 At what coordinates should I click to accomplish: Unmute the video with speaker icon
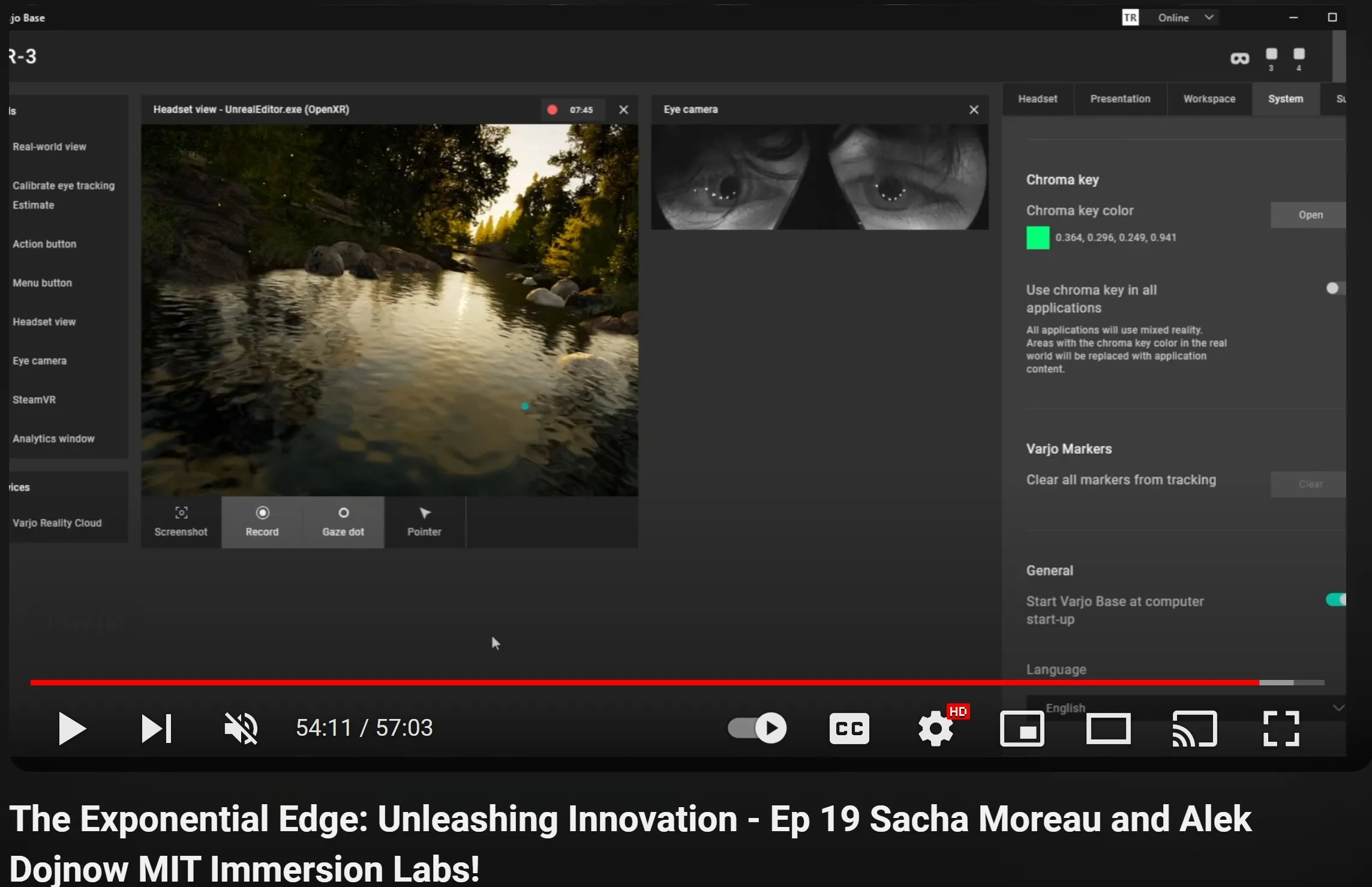[x=241, y=729]
